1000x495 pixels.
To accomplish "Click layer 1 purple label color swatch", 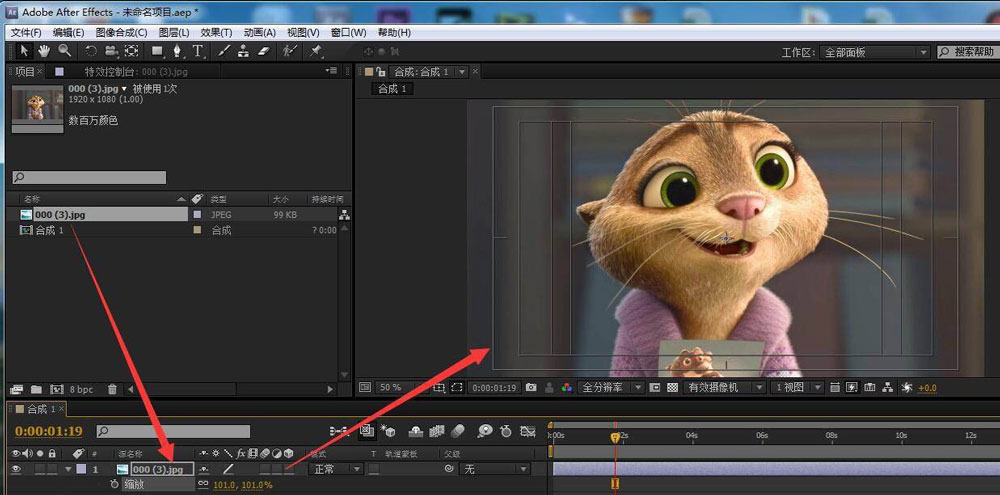I will coord(81,469).
